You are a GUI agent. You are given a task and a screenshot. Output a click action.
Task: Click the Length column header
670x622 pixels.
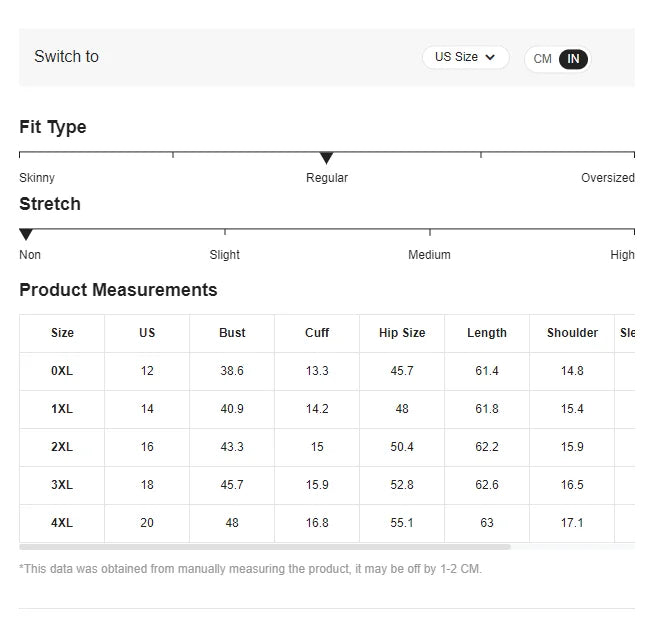click(x=487, y=333)
